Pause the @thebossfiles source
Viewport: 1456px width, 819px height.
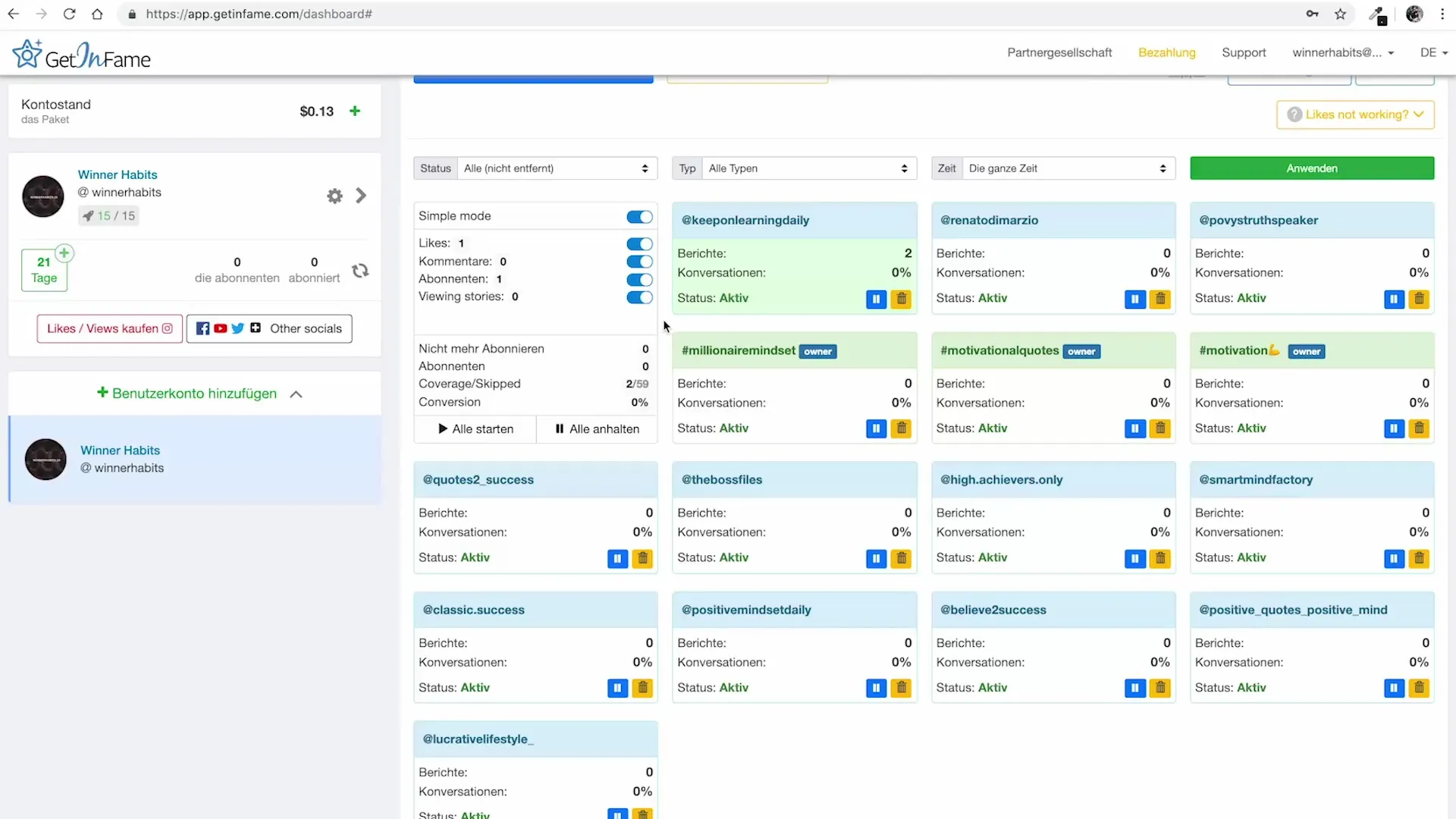[876, 558]
